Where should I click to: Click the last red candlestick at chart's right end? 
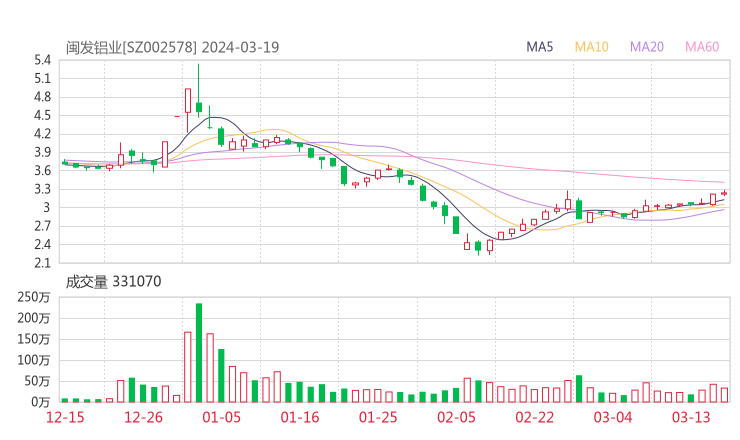pyautogui.click(x=724, y=193)
